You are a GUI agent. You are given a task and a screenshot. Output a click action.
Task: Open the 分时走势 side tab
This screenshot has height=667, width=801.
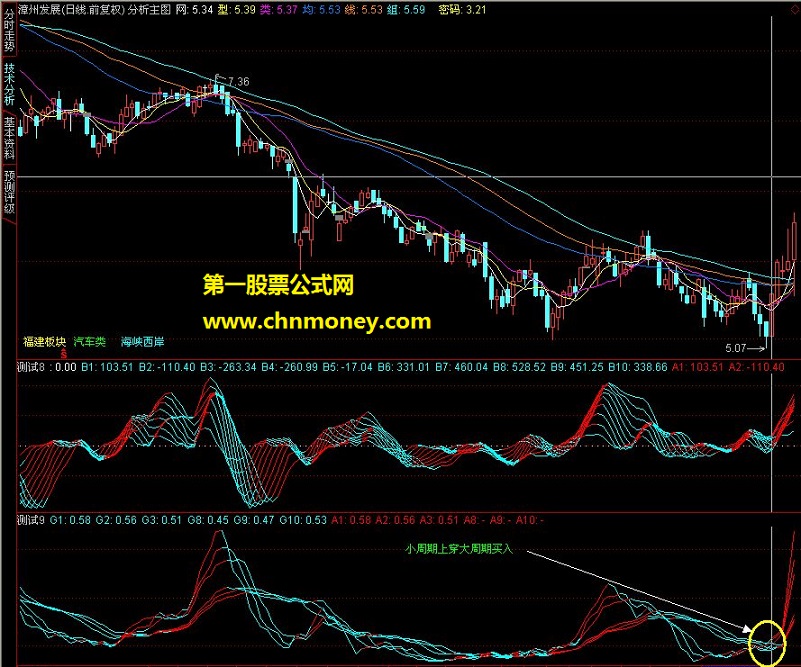pos(9,30)
